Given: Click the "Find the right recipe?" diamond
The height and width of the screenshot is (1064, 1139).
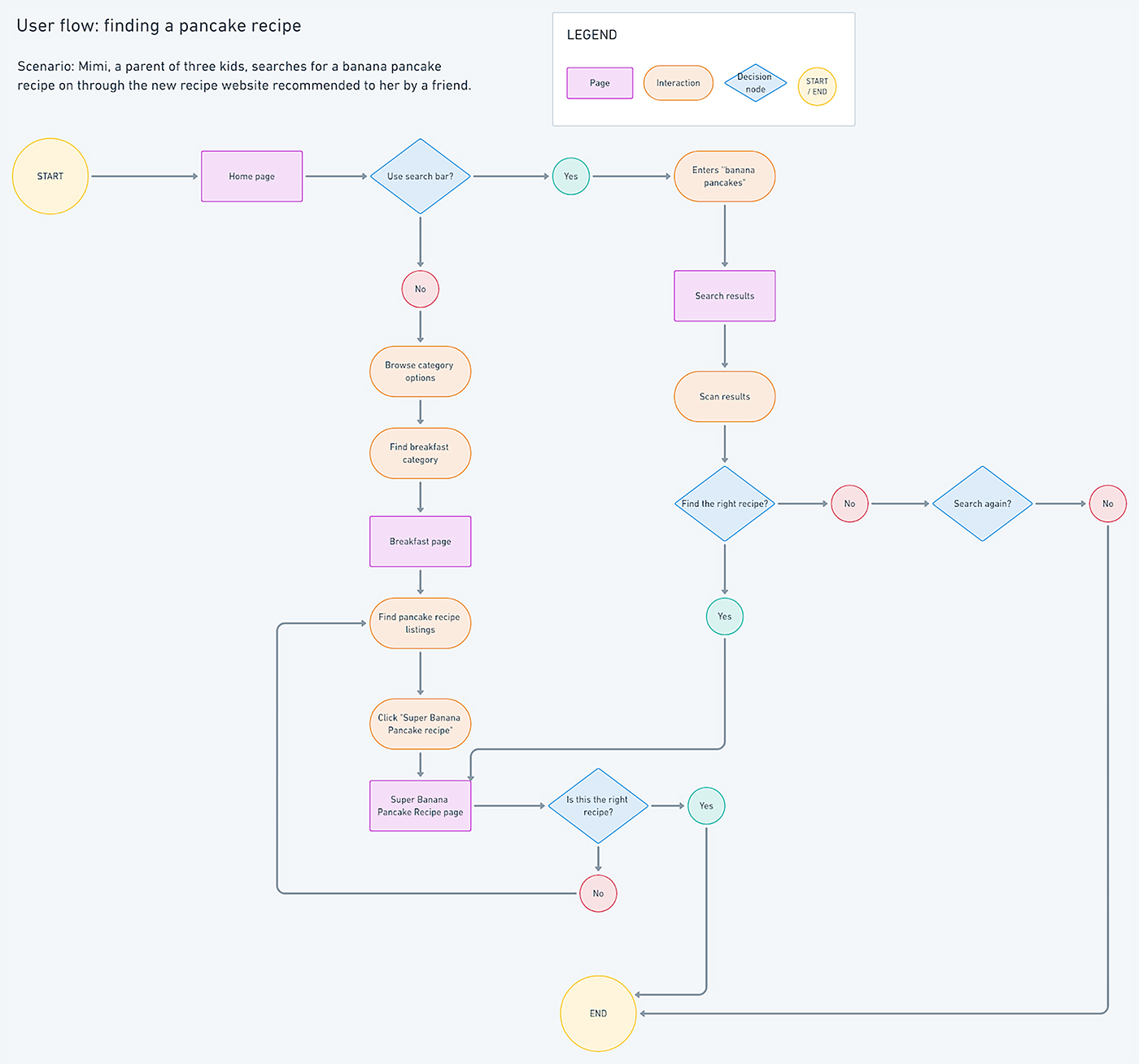Looking at the screenshot, I should click(x=724, y=504).
